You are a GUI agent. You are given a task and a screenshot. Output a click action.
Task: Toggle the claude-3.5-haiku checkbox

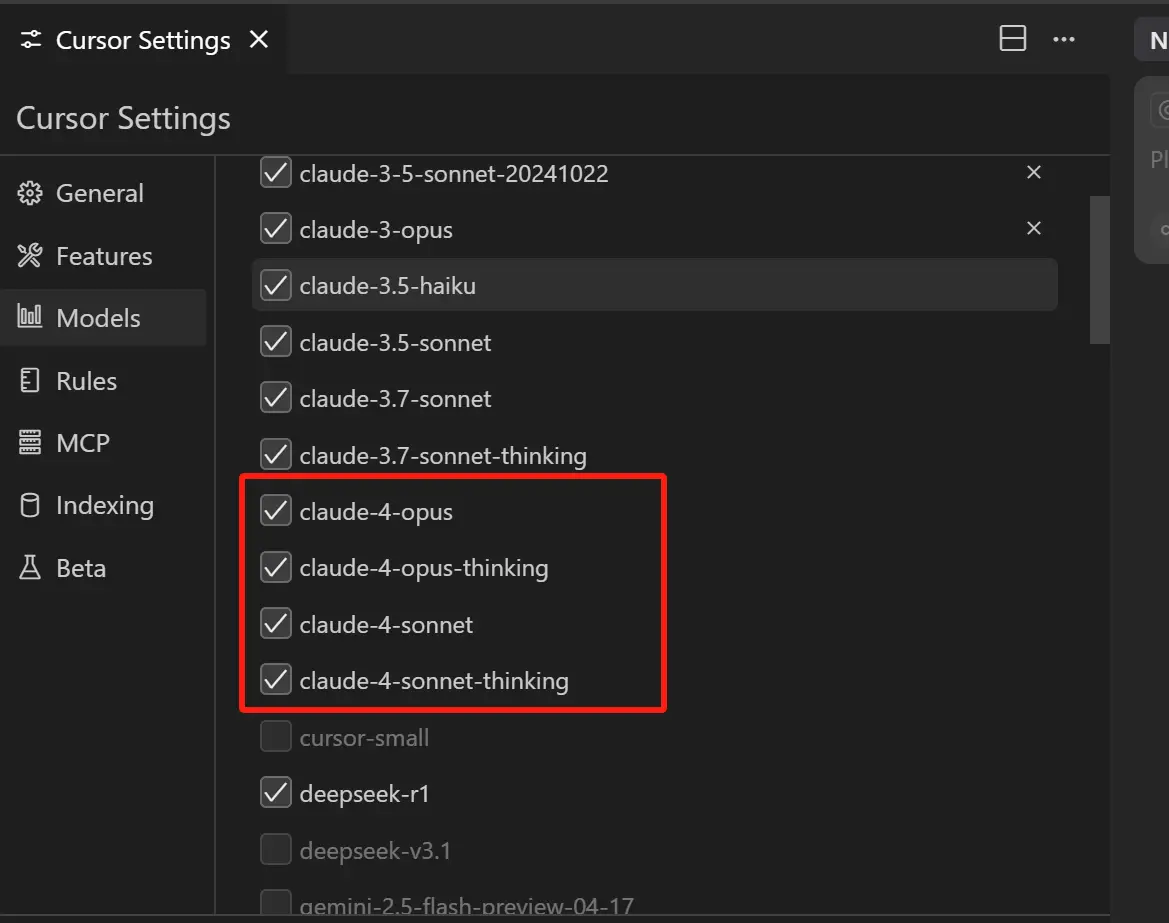(x=276, y=286)
